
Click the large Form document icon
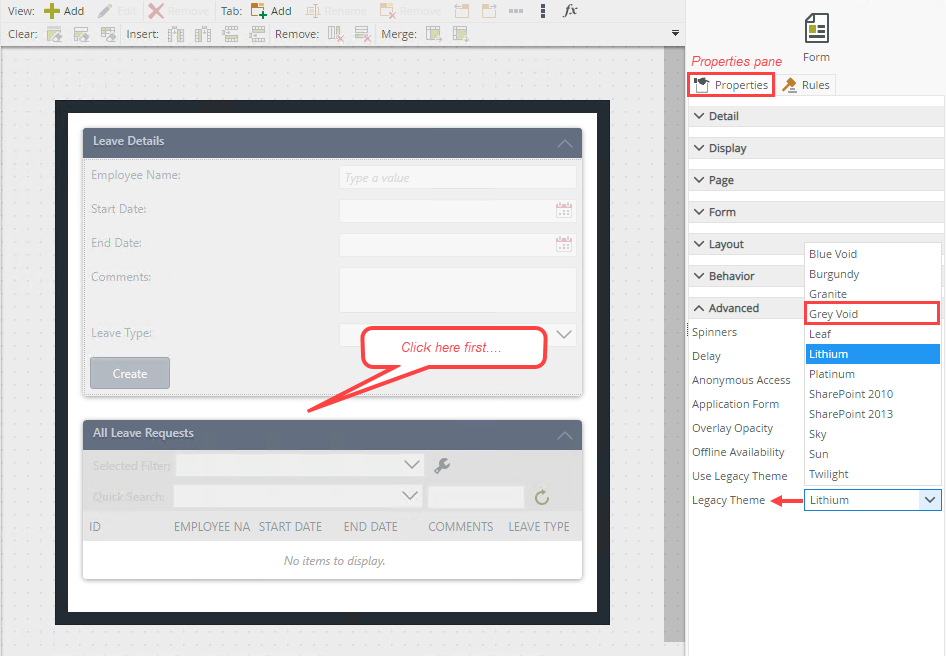(x=816, y=28)
